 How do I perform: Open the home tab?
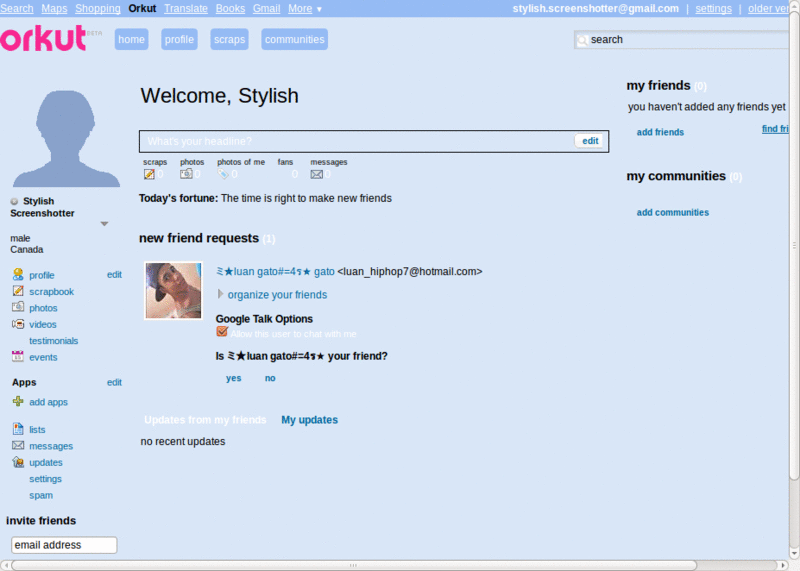132,39
